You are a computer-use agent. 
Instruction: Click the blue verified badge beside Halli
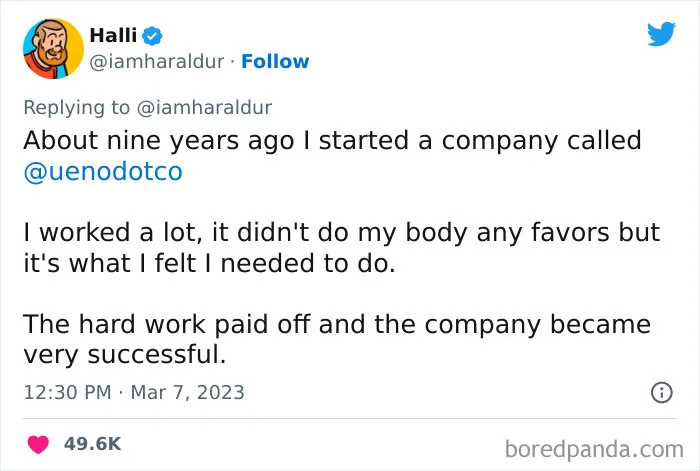click(x=152, y=36)
